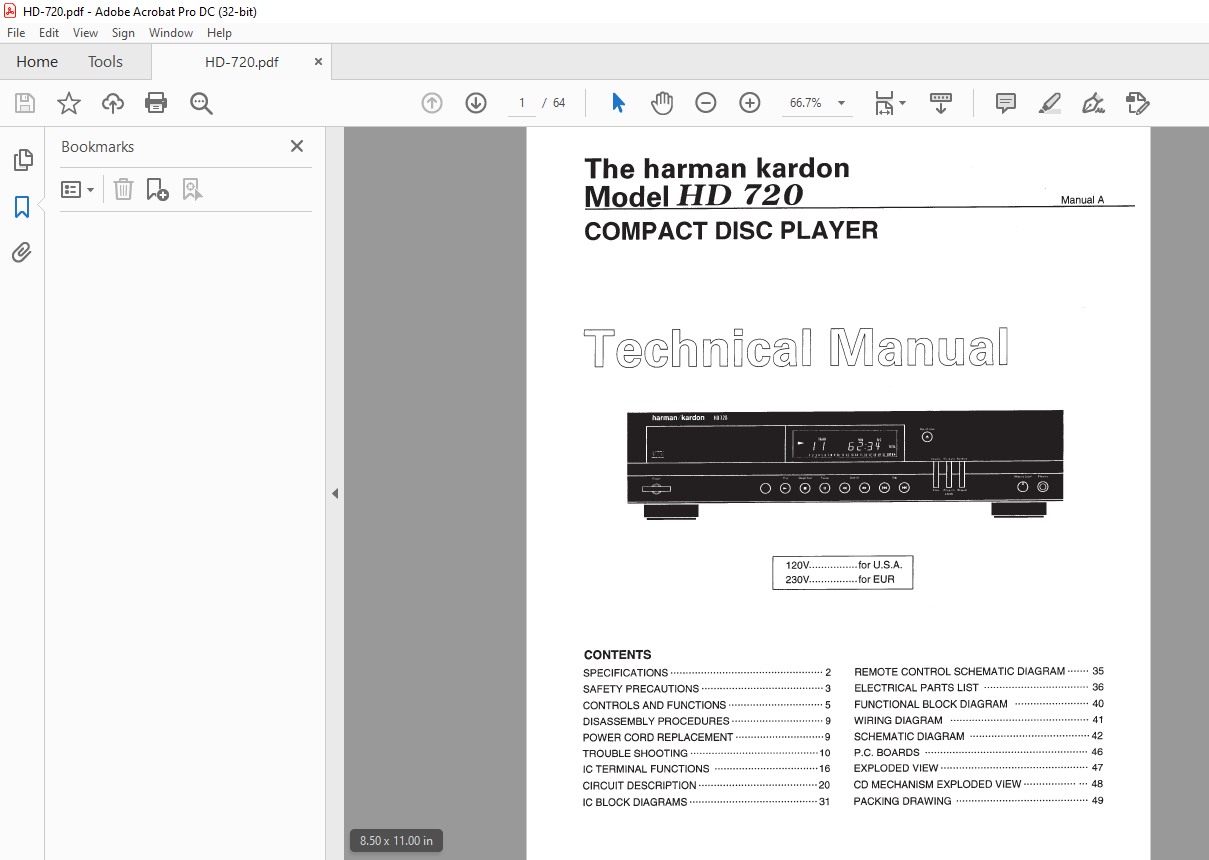Click the Save file icon
Image resolution: width=1209 pixels, height=860 pixels.
click(25, 103)
